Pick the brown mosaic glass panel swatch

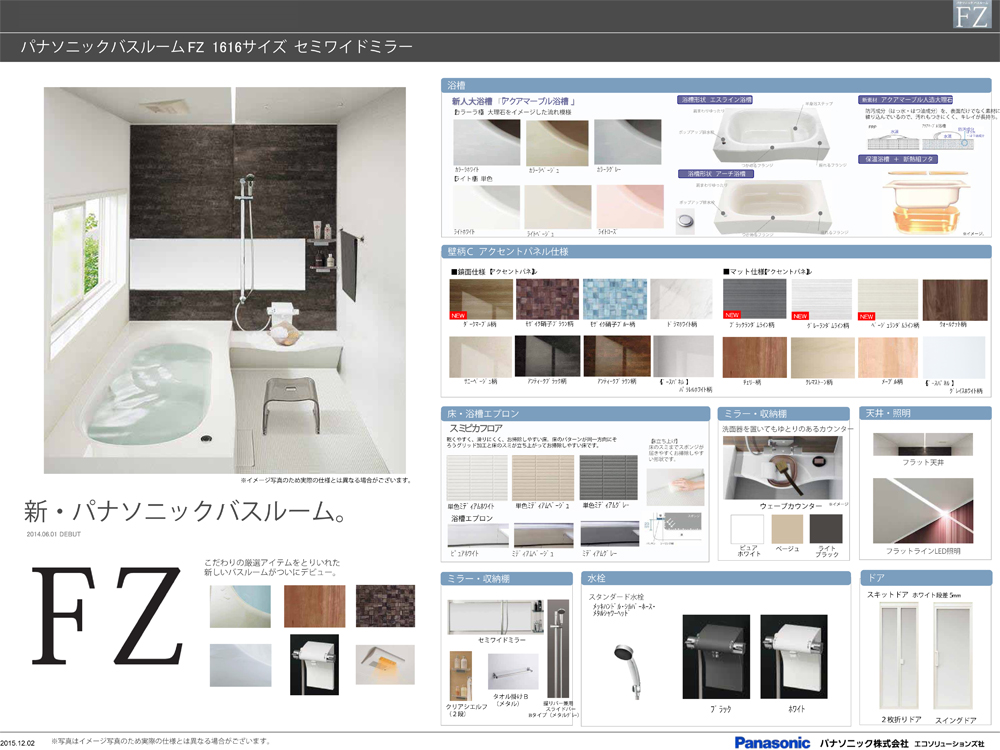click(x=547, y=299)
